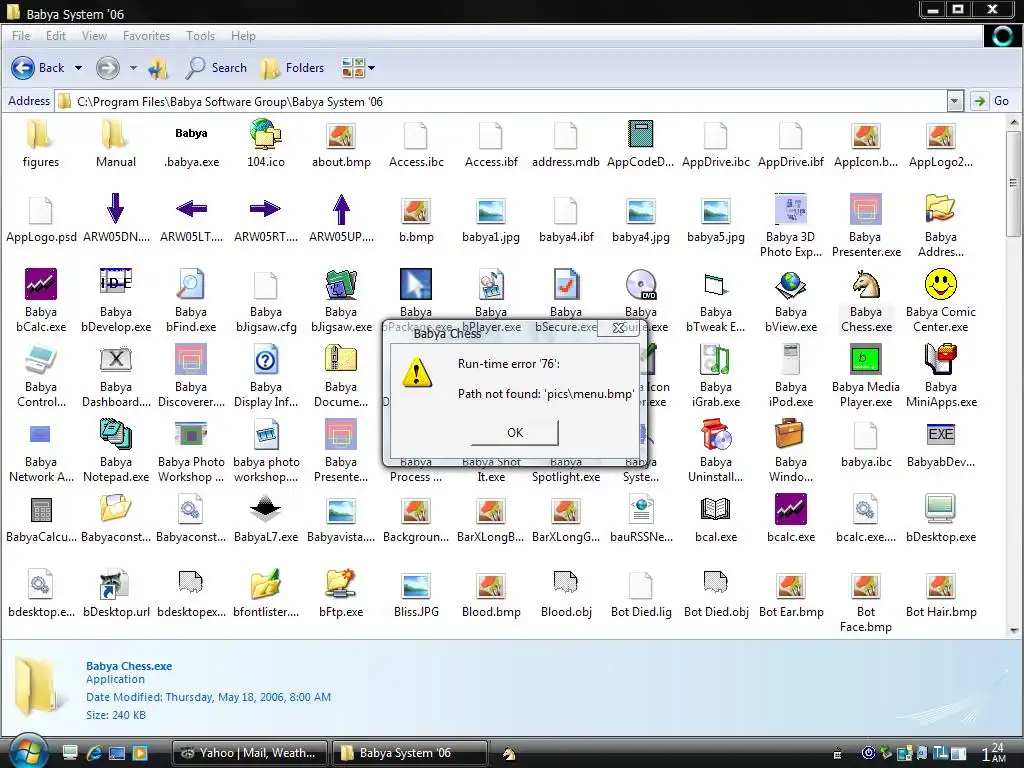This screenshot has height=768, width=1024.
Task: Open the Tools menu
Action: pos(200,36)
